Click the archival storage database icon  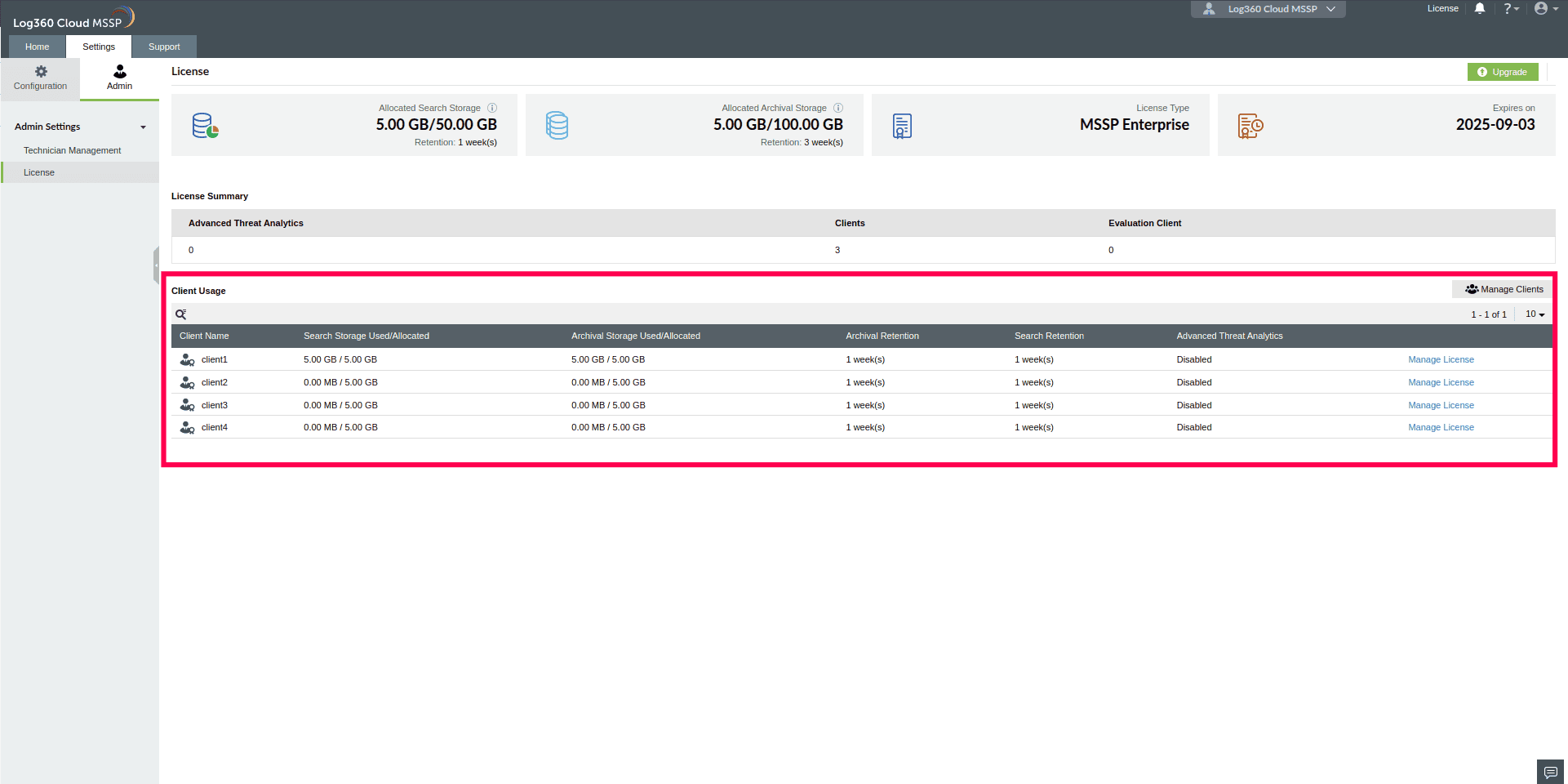[557, 126]
